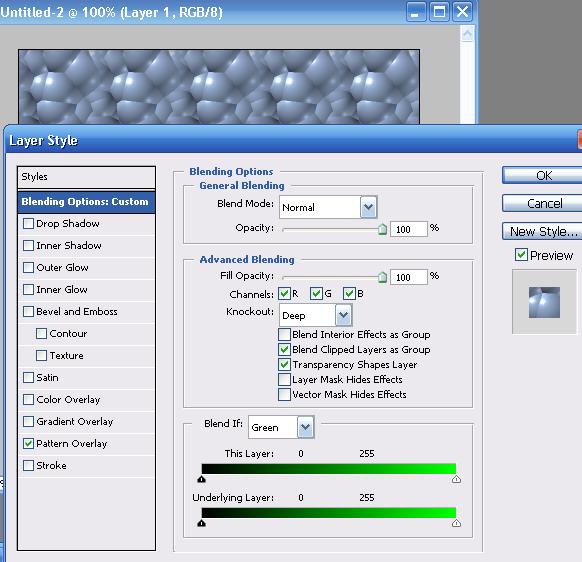Click the layer style preview thumbnail

point(544,302)
